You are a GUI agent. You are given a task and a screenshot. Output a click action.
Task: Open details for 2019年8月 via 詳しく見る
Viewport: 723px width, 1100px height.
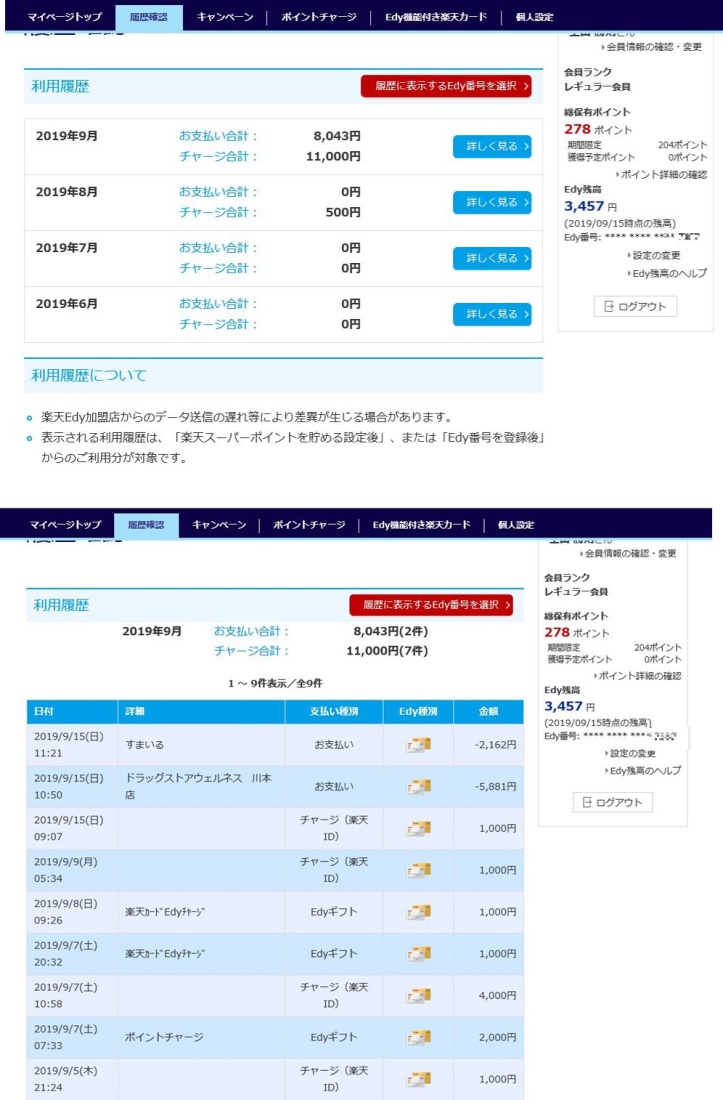tap(492, 202)
